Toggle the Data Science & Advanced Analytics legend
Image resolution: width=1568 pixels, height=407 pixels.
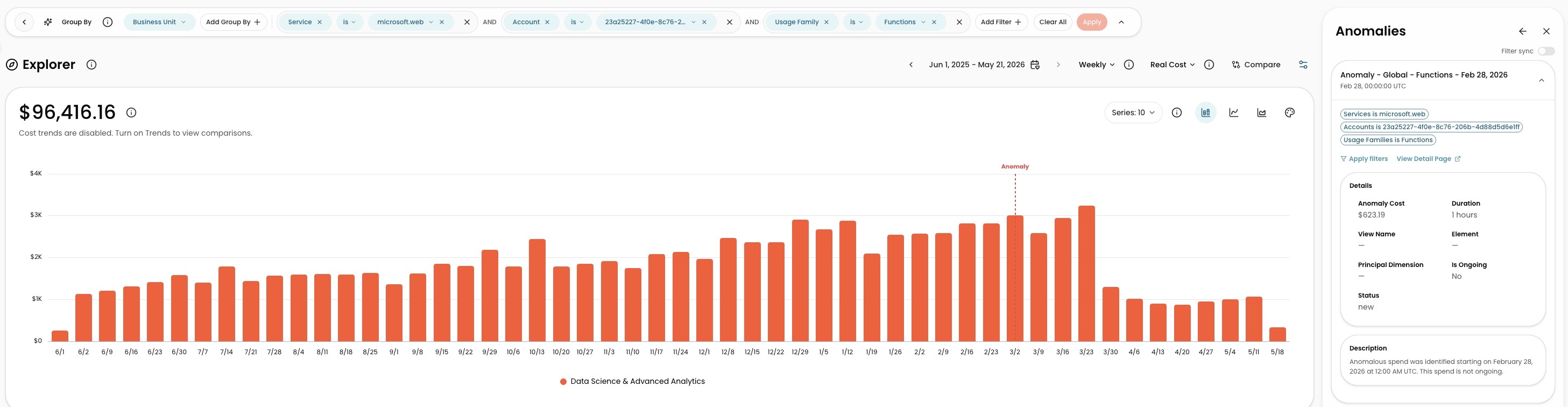tap(632, 381)
